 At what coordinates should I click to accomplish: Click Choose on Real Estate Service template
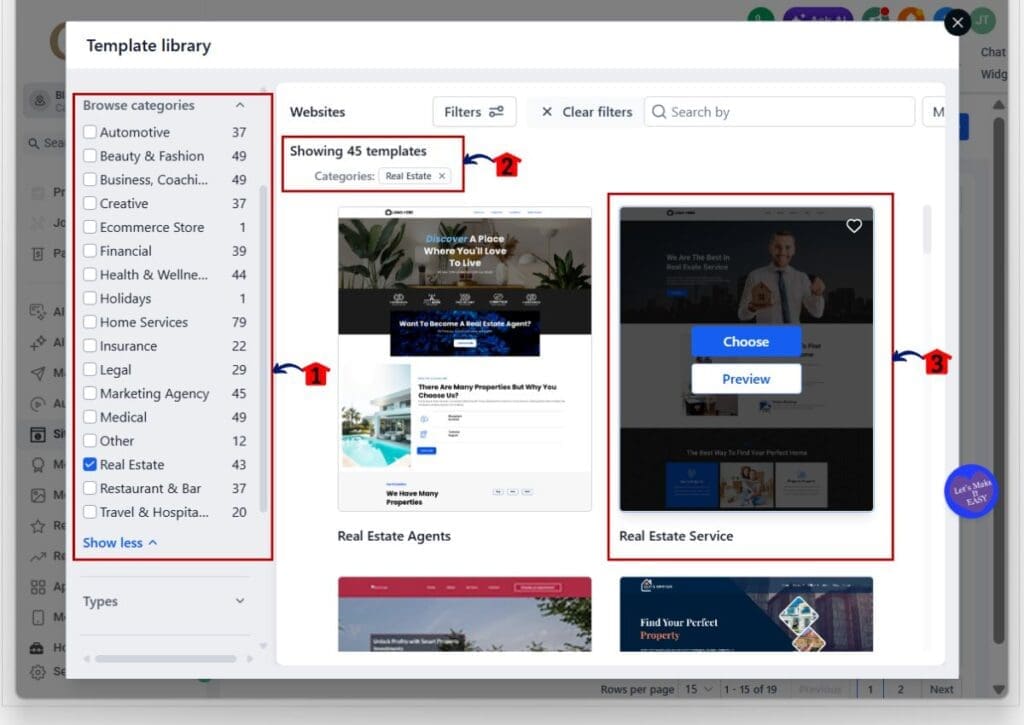pyautogui.click(x=746, y=342)
